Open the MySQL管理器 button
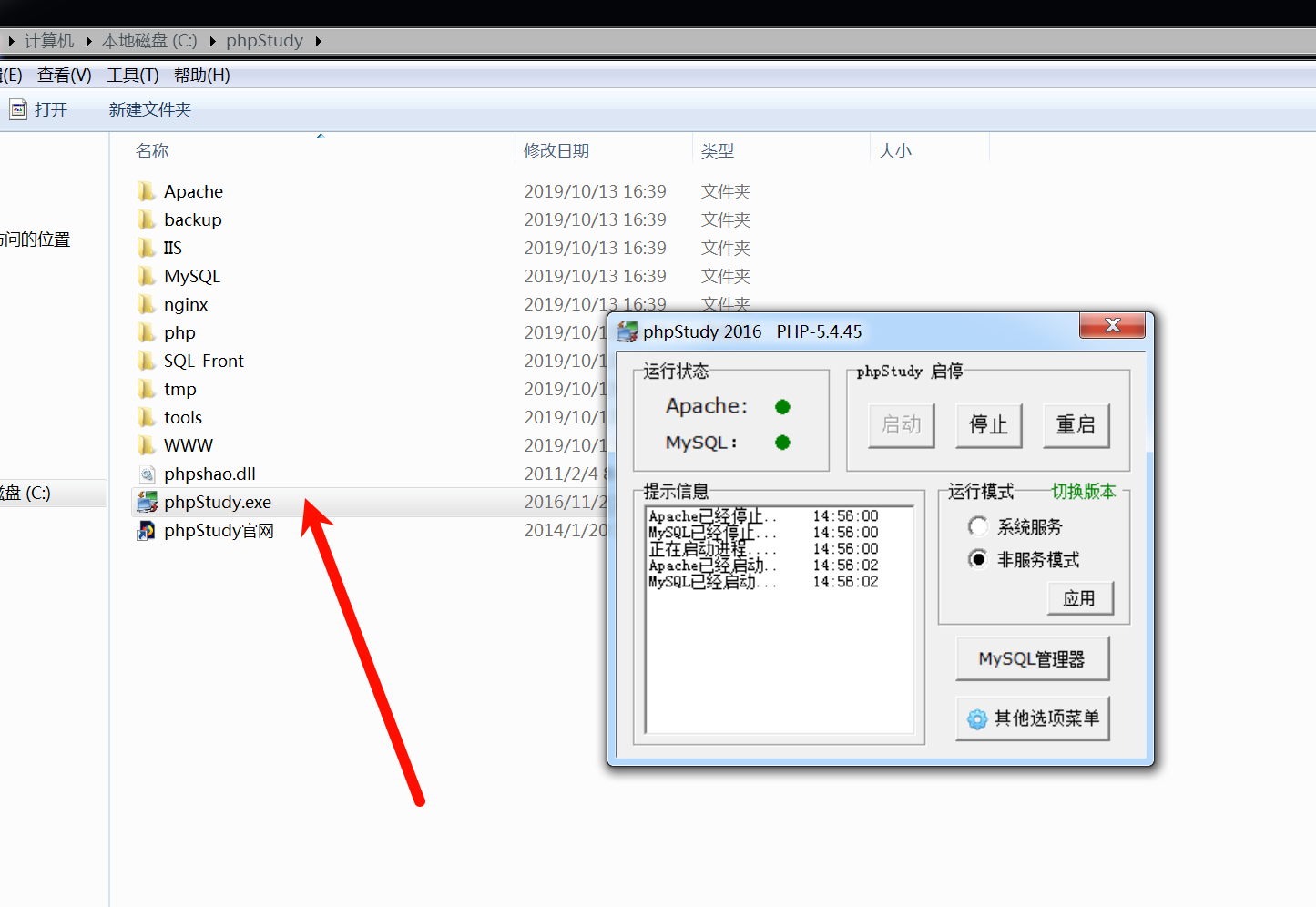The width and height of the screenshot is (1316, 907). (1033, 658)
